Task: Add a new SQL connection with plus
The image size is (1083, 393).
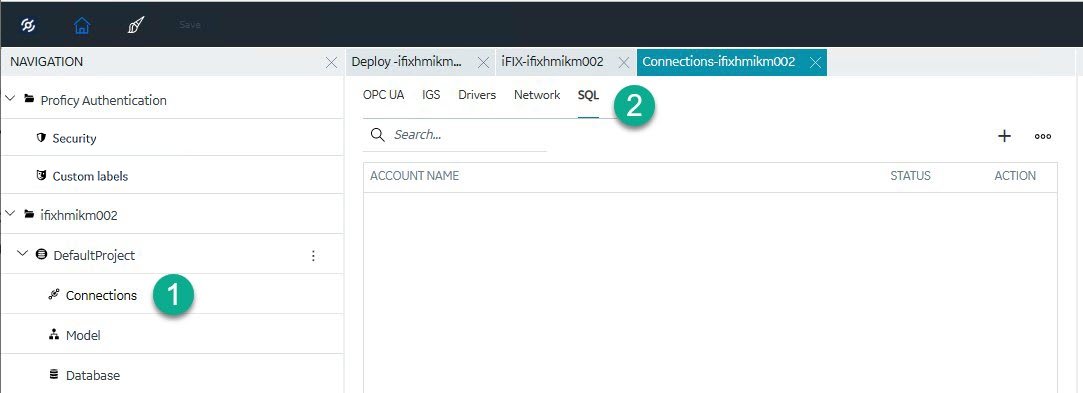Action: pyautogui.click(x=1004, y=136)
